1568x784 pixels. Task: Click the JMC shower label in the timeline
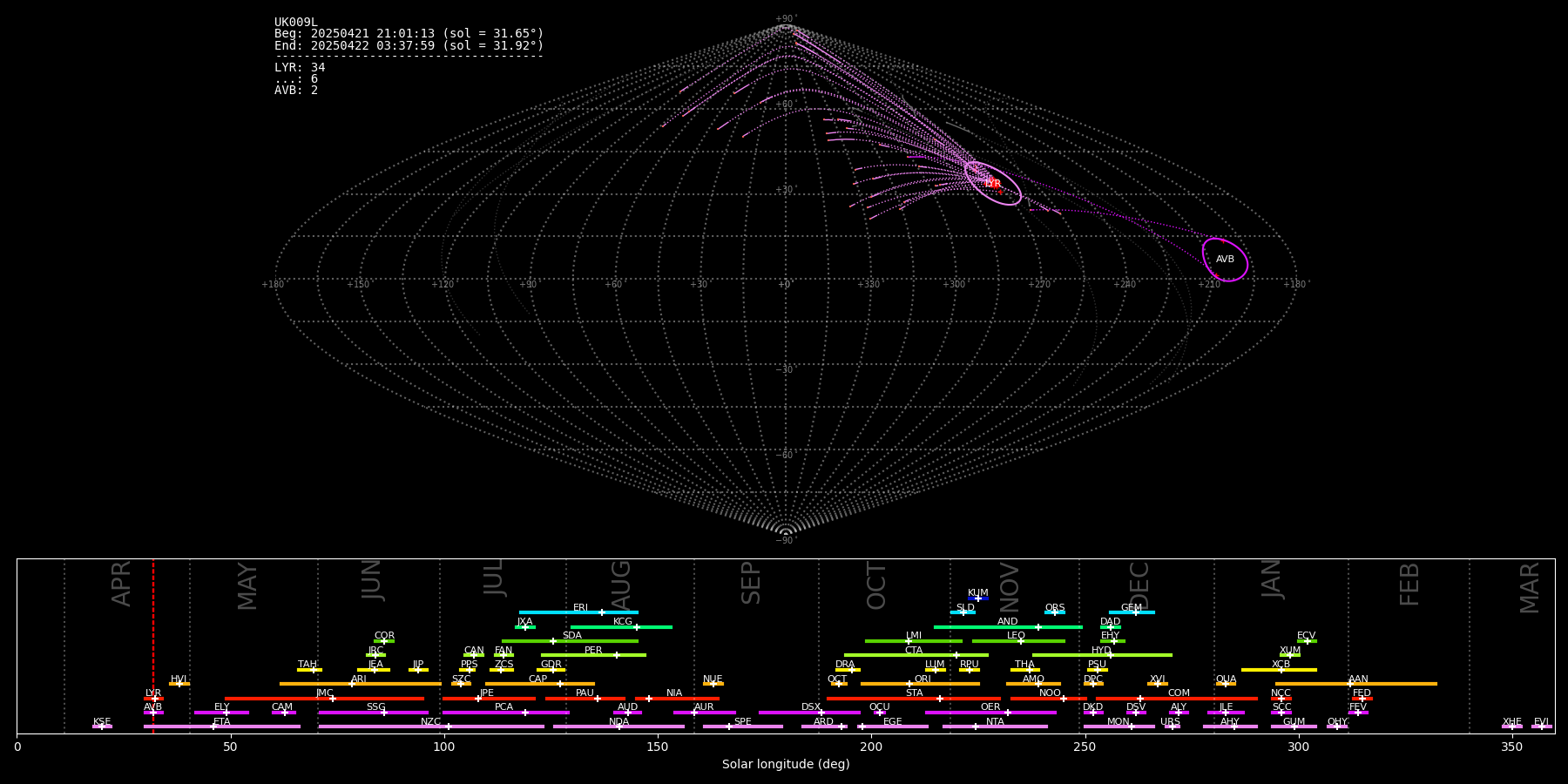coord(325,693)
